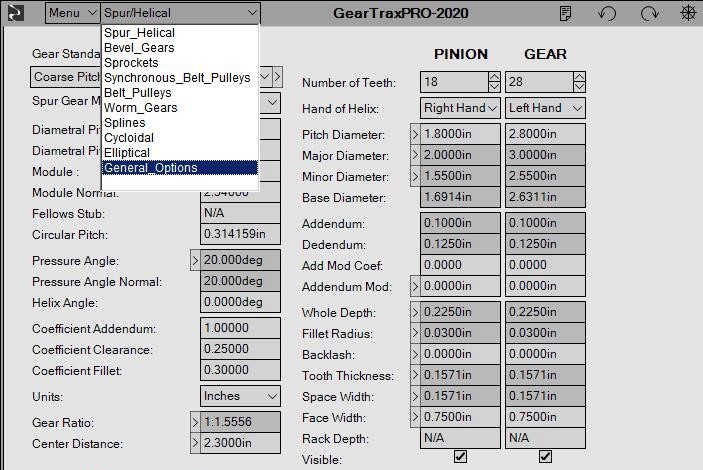The width and height of the screenshot is (703, 470).
Task: Click Pressure Angle field 20.000deg
Action: pyautogui.click(x=240, y=260)
